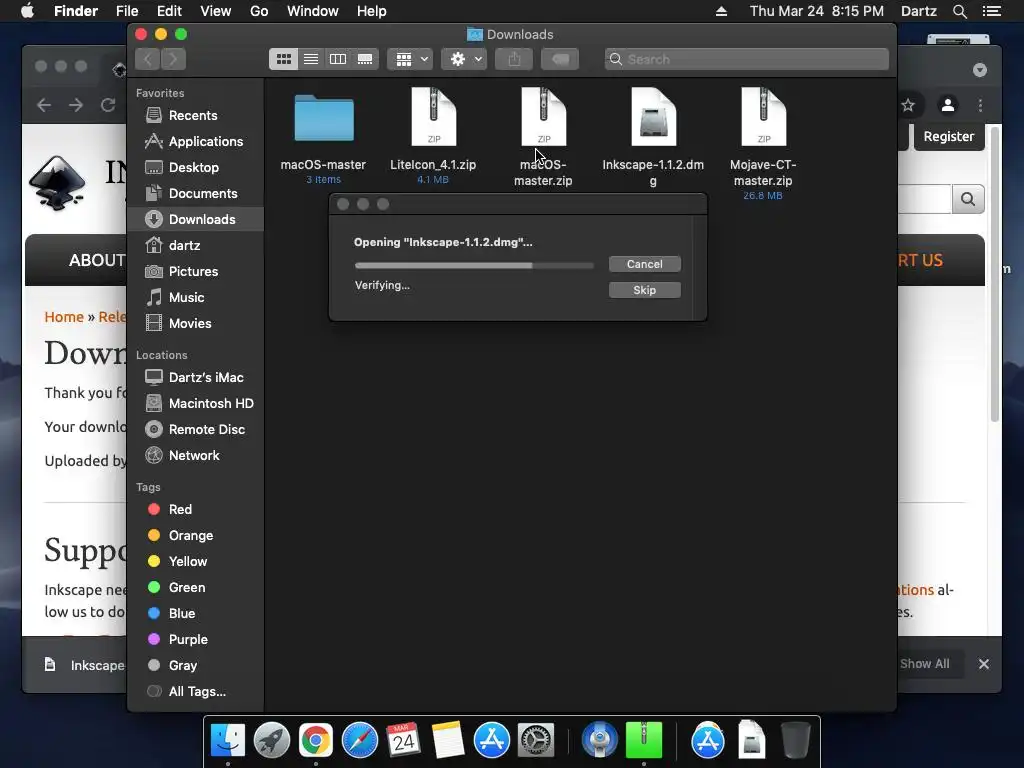This screenshot has height=768, width=1024.
Task: Select Downloads in Finder sidebar
Action: [x=195, y=219]
